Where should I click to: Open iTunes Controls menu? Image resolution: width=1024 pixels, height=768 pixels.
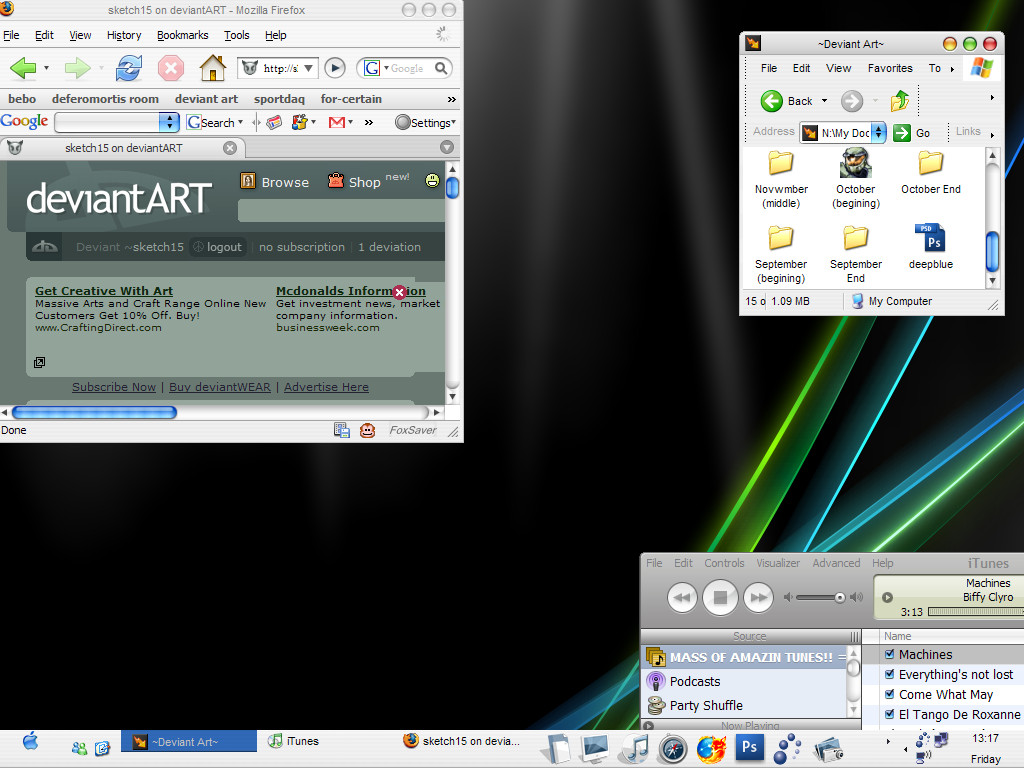[724, 563]
